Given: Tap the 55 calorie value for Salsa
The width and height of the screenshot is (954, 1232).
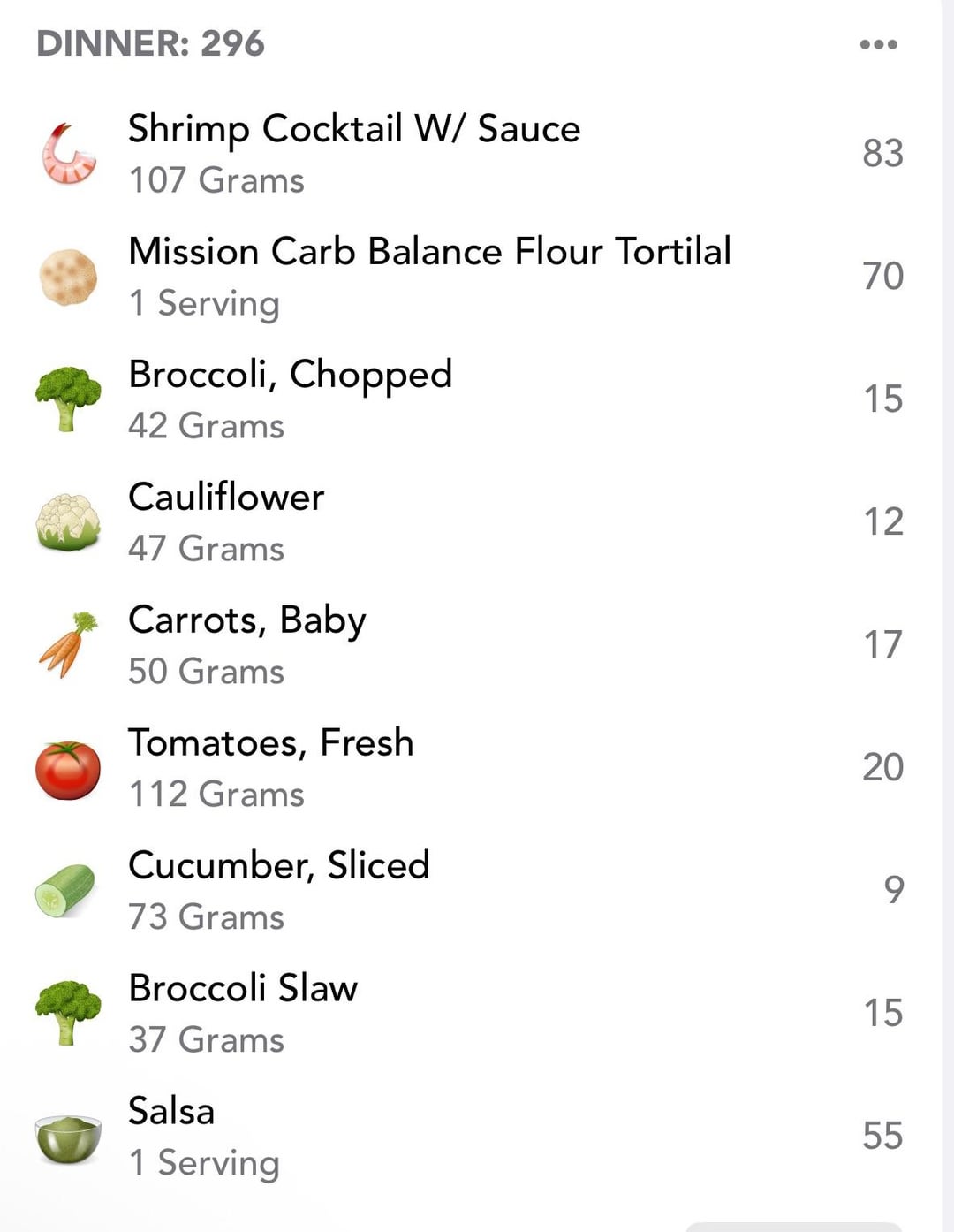Looking at the screenshot, I should [x=882, y=1136].
